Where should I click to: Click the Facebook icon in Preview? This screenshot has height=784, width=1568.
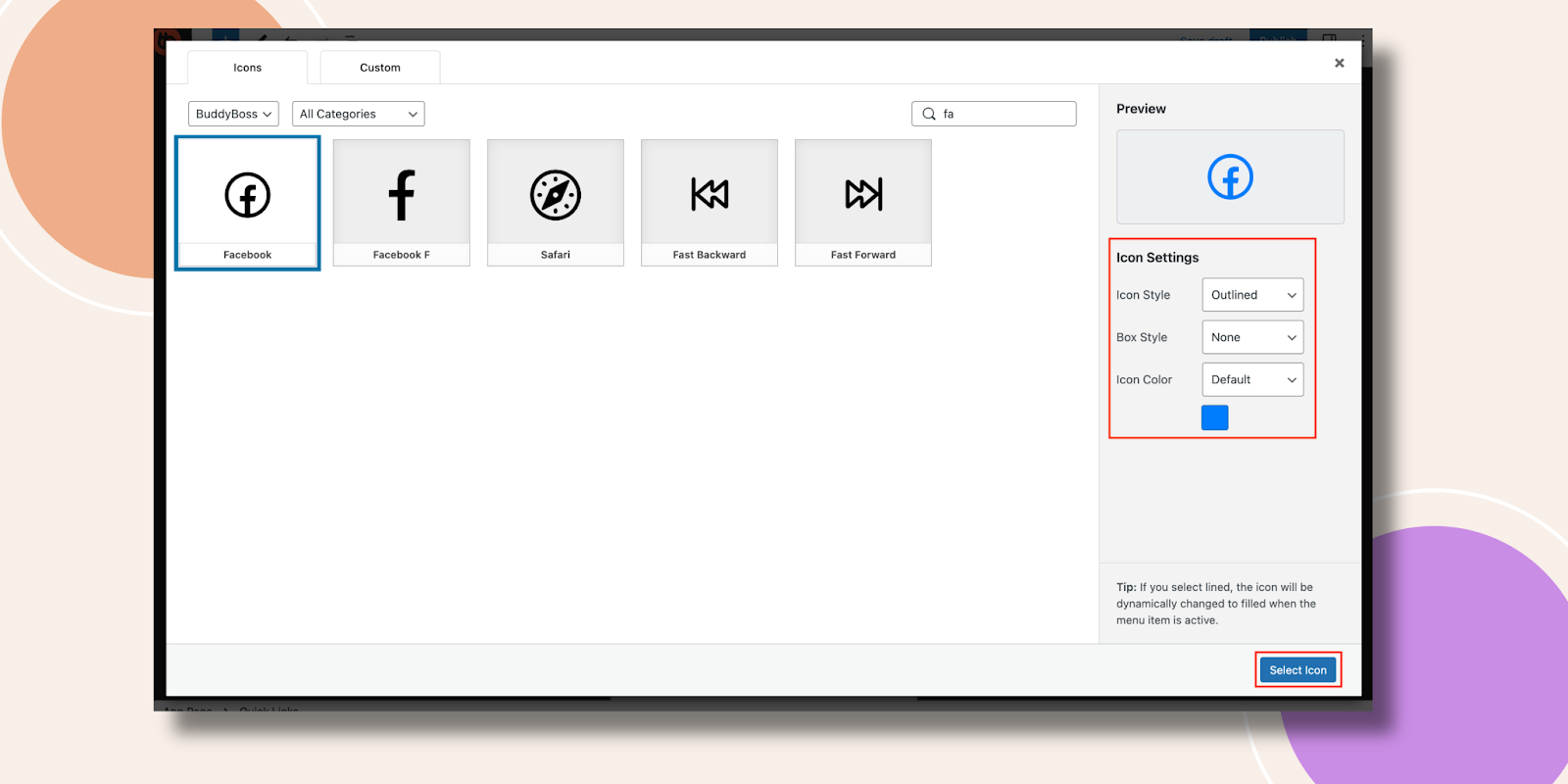pos(1231,177)
